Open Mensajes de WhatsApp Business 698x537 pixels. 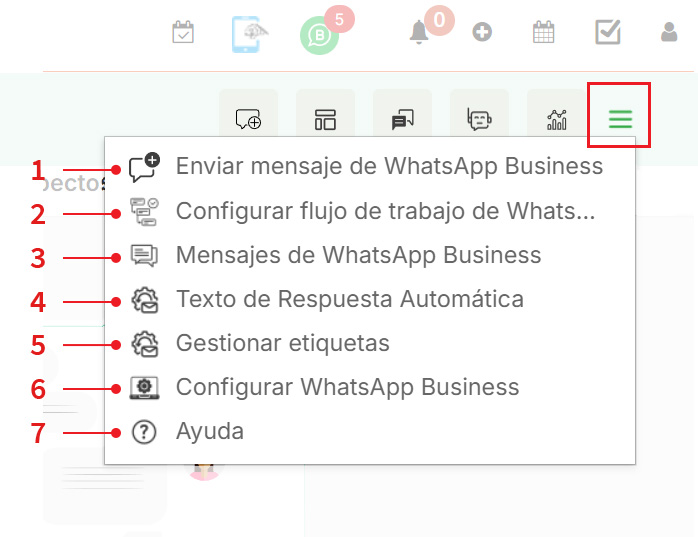pyautogui.click(x=358, y=255)
